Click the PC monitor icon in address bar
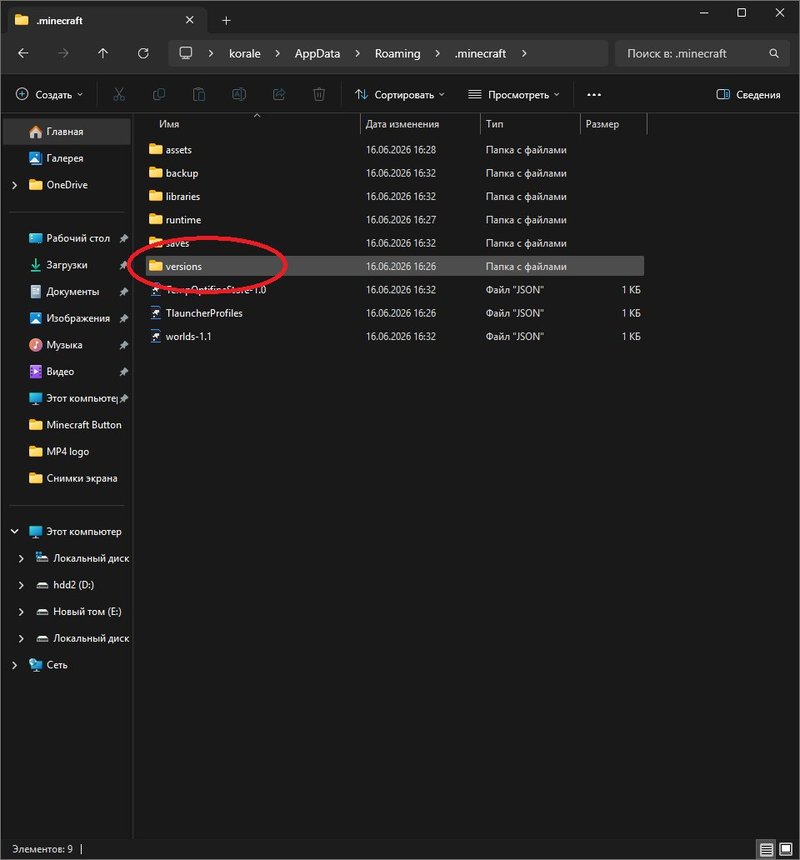The height and width of the screenshot is (860, 800). click(x=186, y=53)
